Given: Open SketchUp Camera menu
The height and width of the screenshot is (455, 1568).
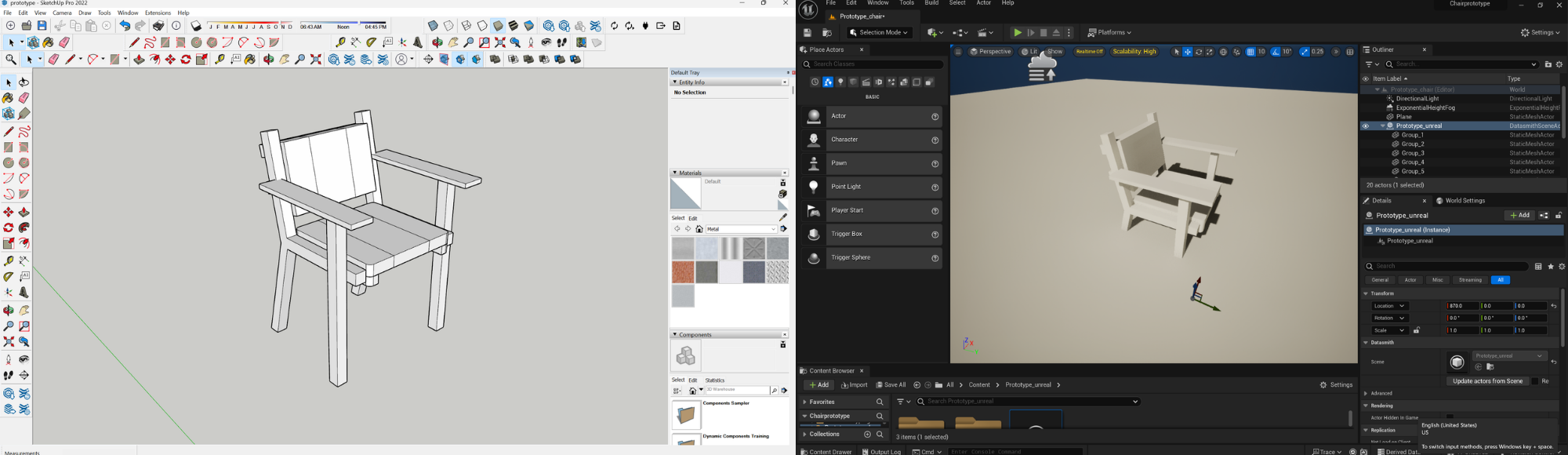Looking at the screenshot, I should pyautogui.click(x=62, y=13).
